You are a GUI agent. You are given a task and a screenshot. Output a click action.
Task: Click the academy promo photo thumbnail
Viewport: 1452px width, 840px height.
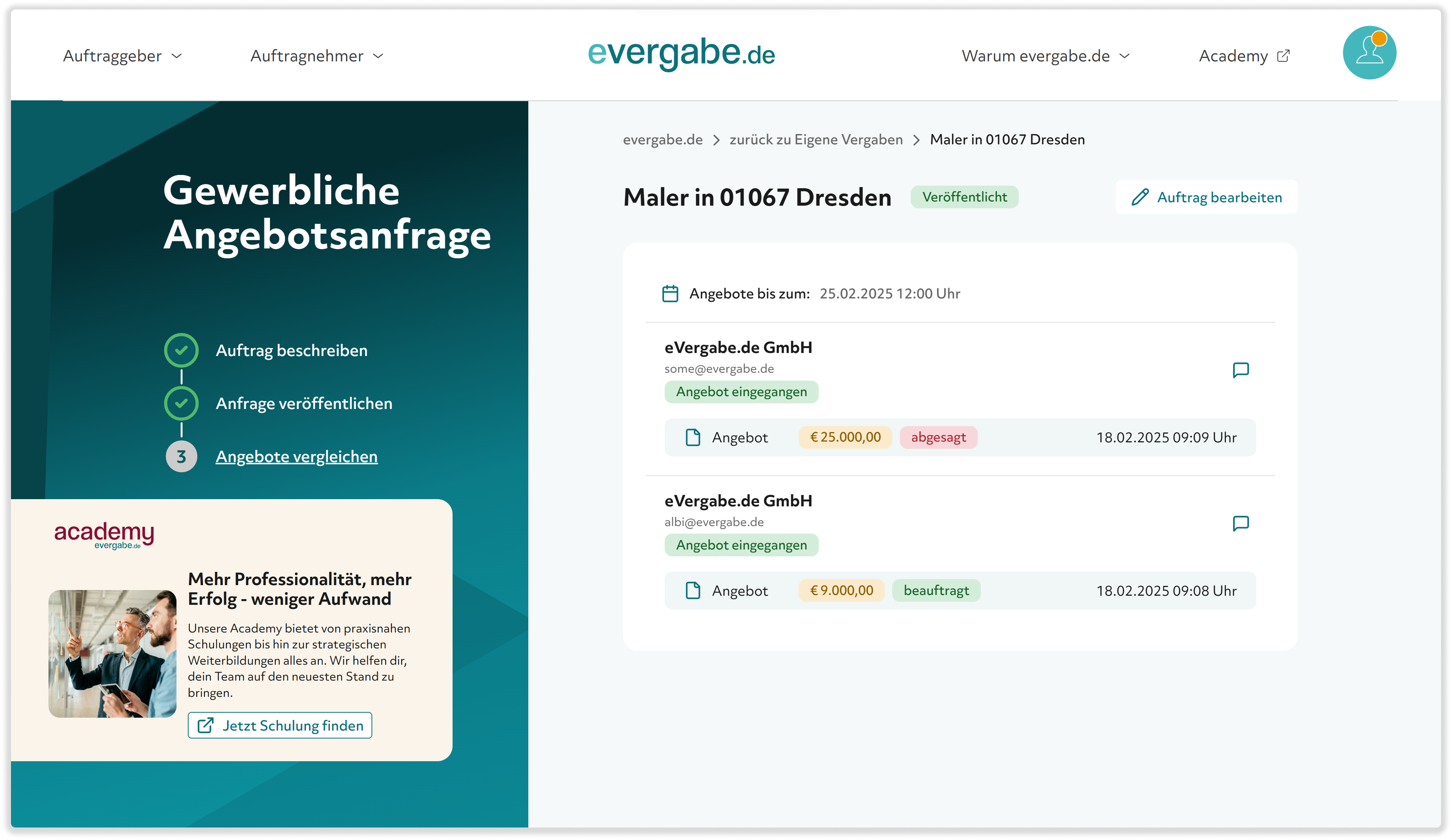click(112, 653)
